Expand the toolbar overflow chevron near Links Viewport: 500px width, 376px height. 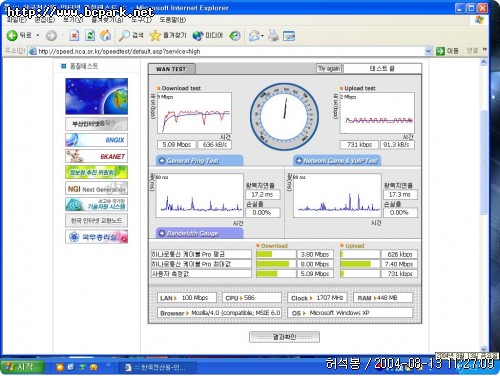[485, 50]
